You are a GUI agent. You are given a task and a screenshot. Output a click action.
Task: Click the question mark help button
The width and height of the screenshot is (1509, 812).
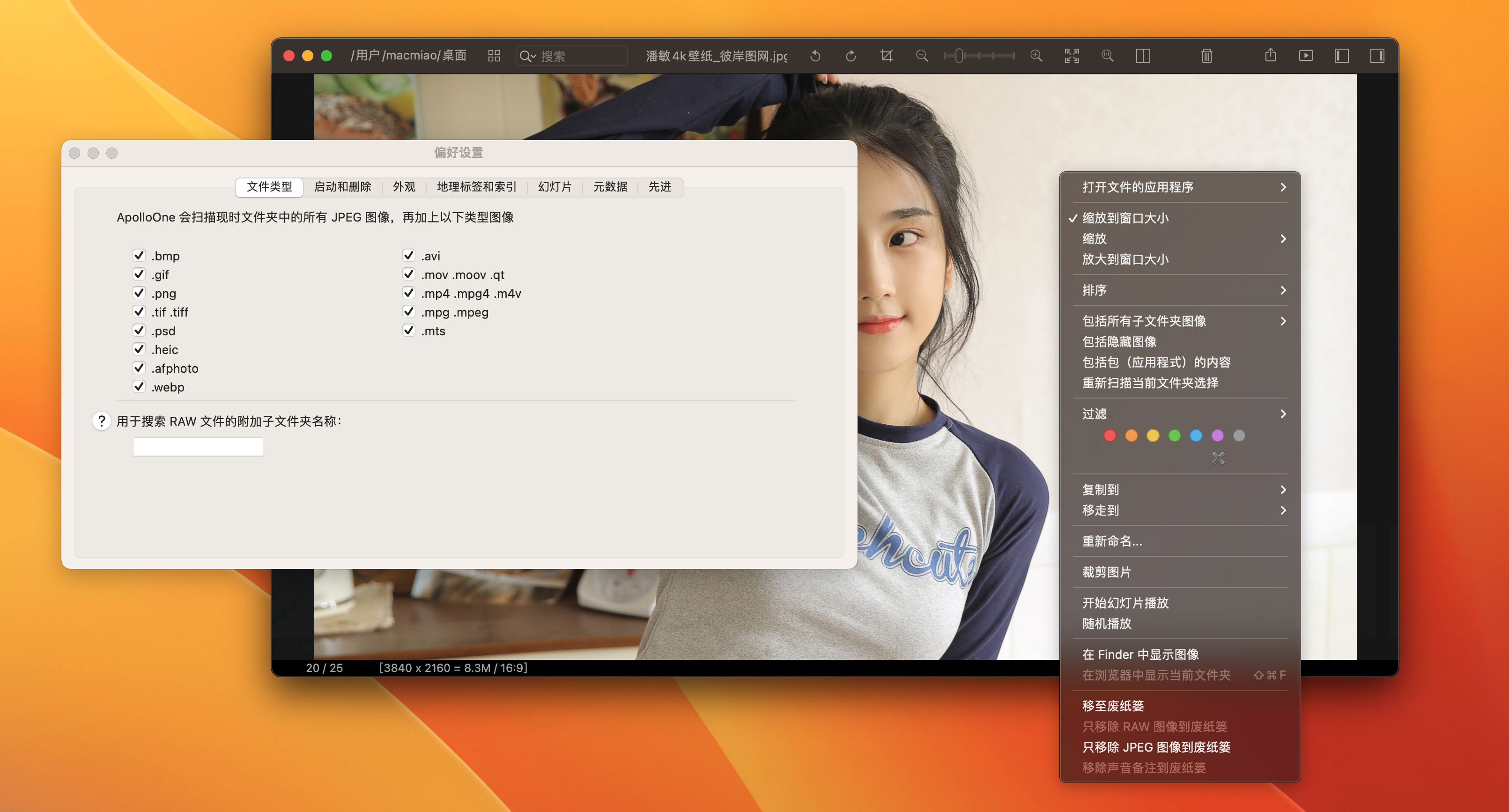[x=101, y=421]
